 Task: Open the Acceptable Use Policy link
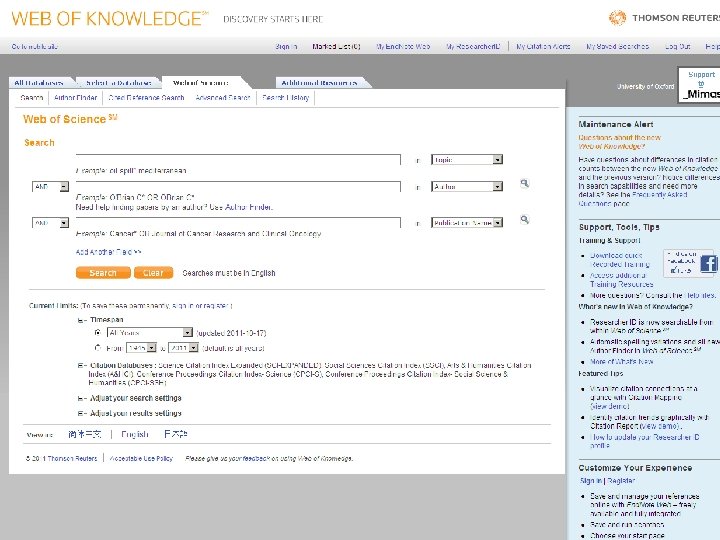point(141,458)
